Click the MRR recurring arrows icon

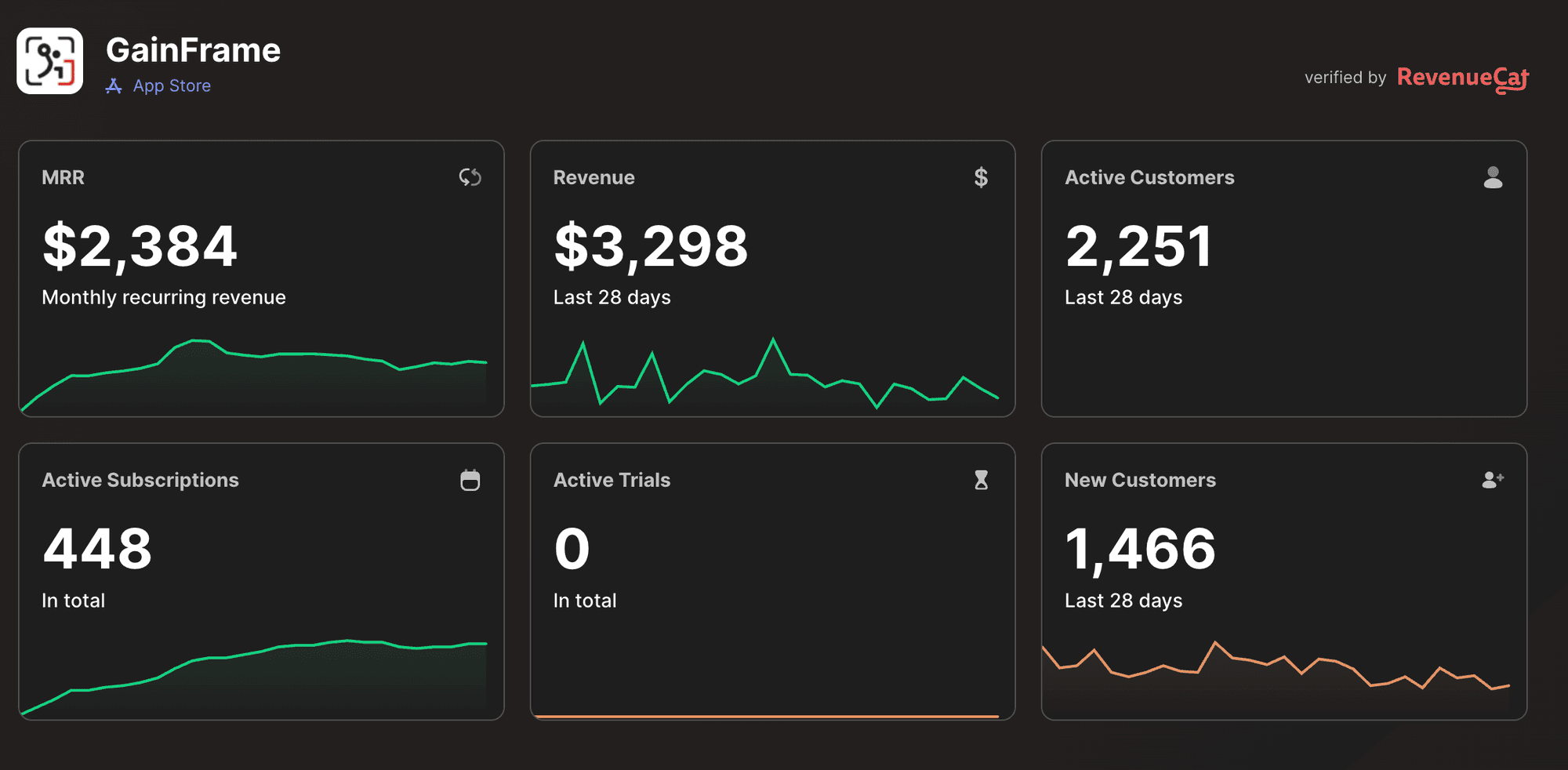470,177
